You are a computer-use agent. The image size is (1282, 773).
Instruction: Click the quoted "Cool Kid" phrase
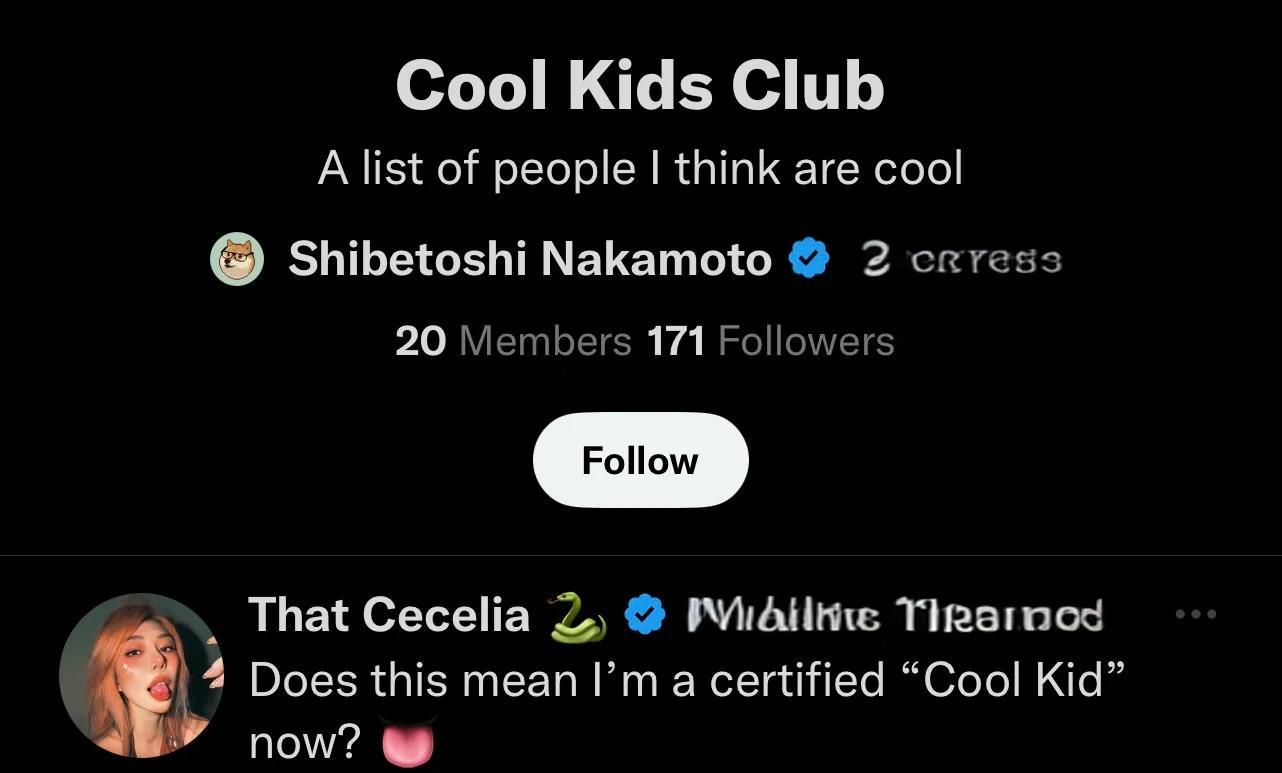click(1014, 681)
